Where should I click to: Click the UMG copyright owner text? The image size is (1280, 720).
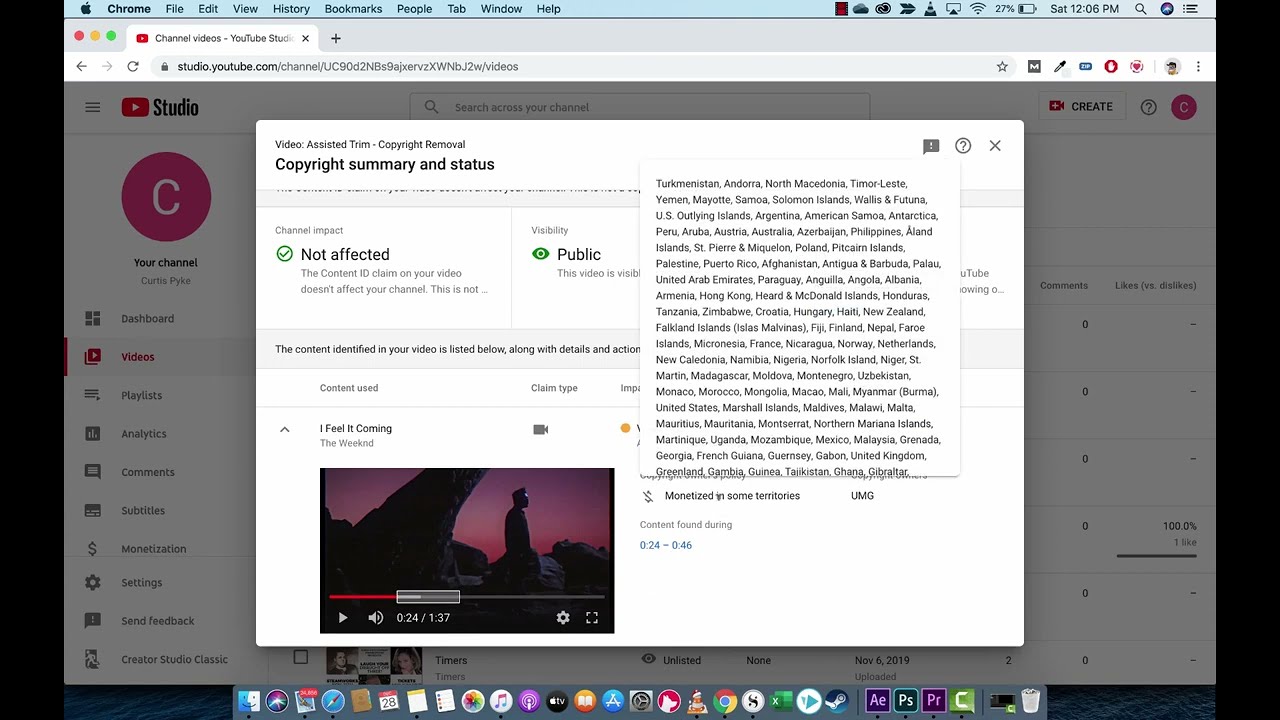point(862,496)
